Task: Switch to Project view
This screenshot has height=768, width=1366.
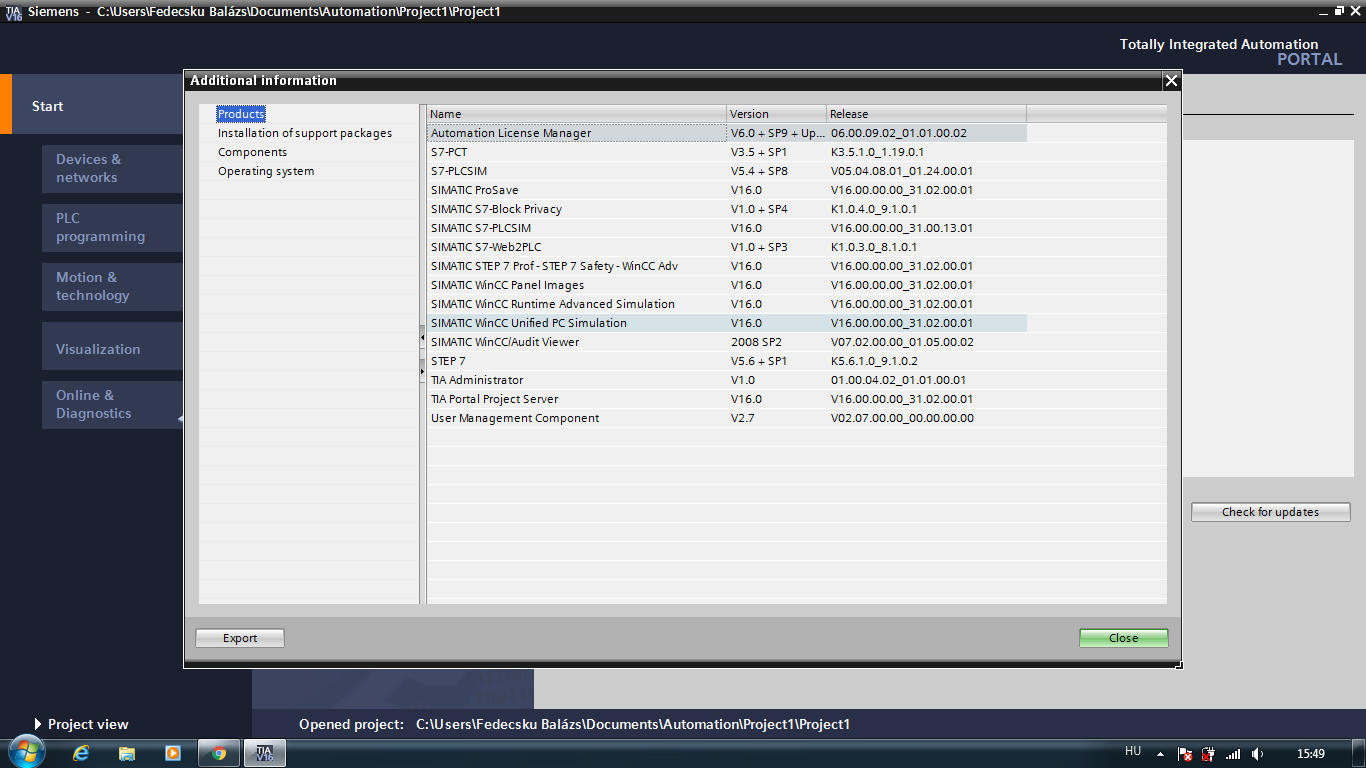Action: (x=81, y=724)
